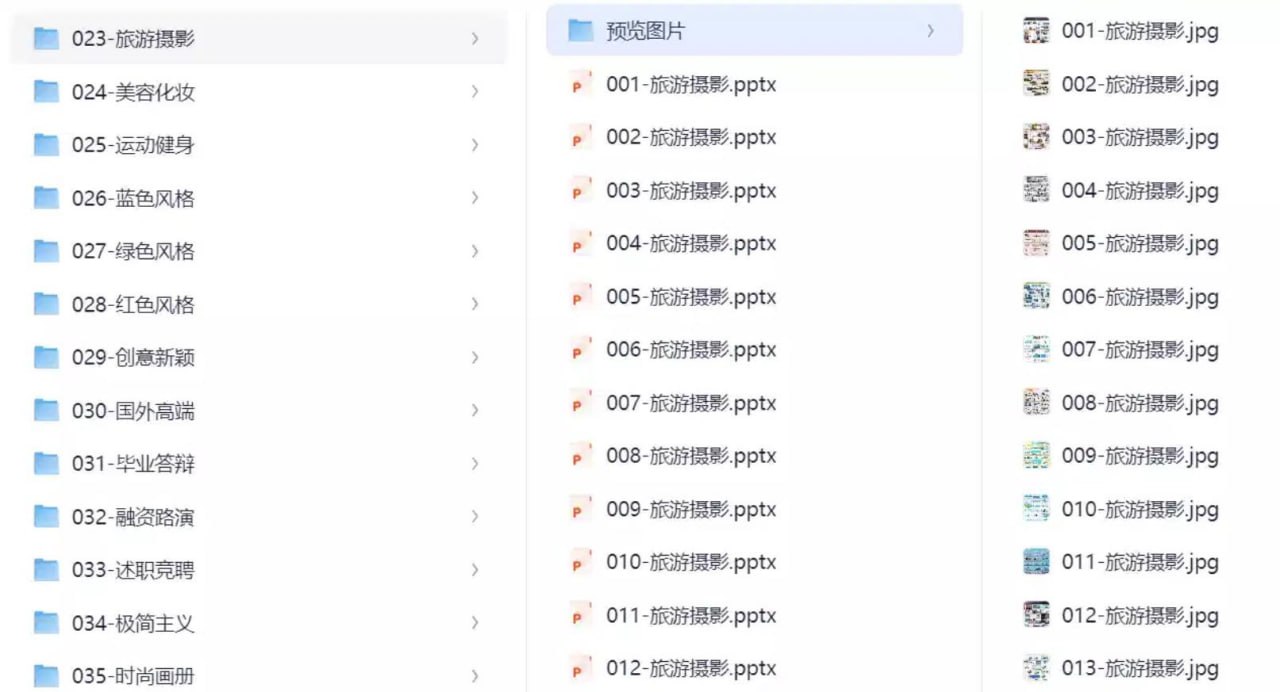Click the folder icon for 024-美容化妆

coord(46,92)
